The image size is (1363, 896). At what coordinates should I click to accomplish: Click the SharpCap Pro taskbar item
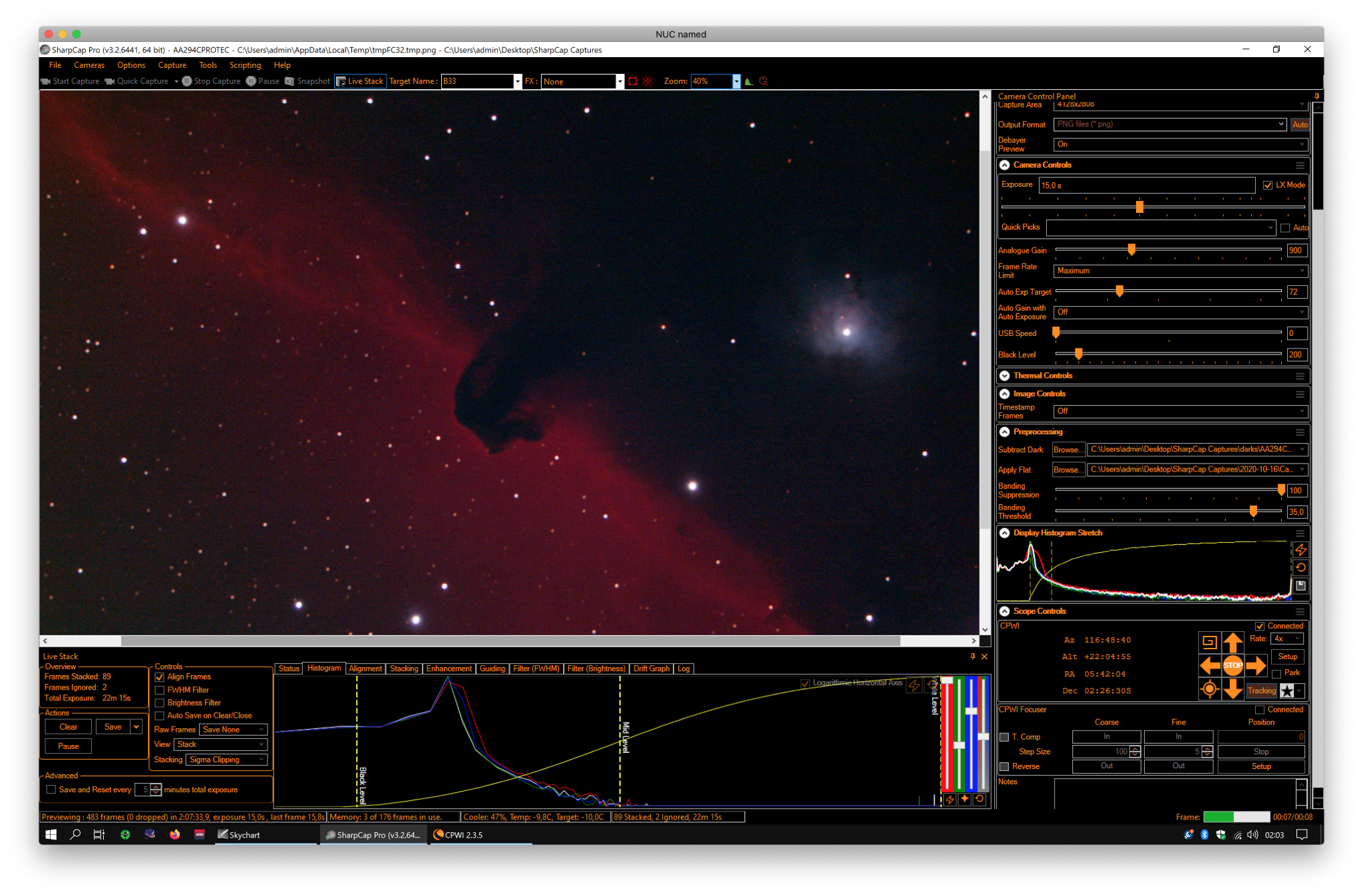pyautogui.click(x=373, y=835)
